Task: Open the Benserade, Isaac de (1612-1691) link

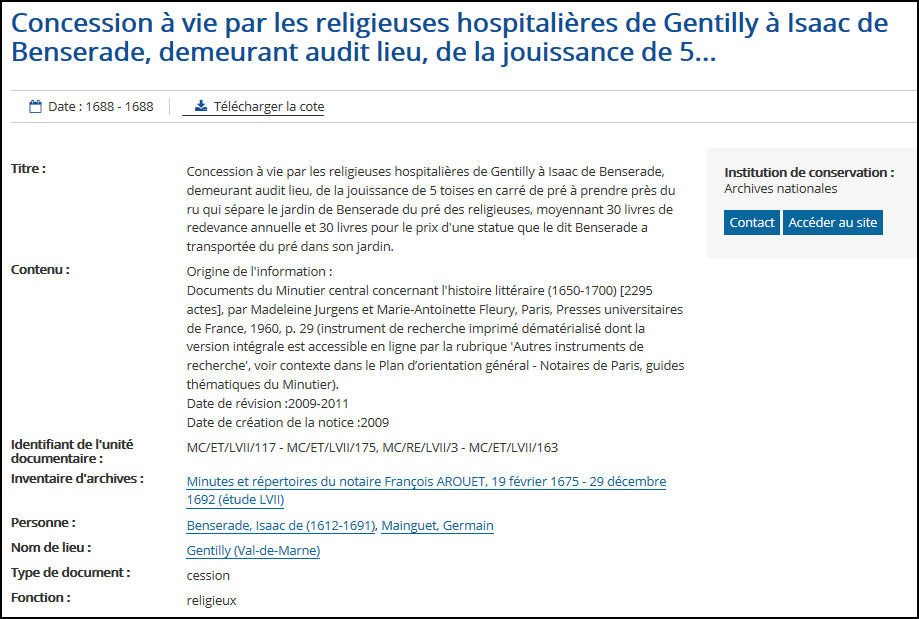Action: coord(281,526)
